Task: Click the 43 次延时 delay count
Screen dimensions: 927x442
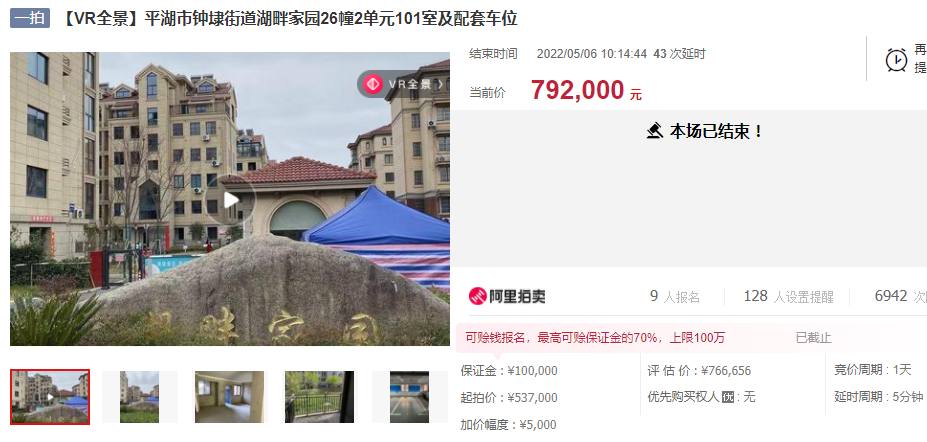Action: [x=679, y=54]
